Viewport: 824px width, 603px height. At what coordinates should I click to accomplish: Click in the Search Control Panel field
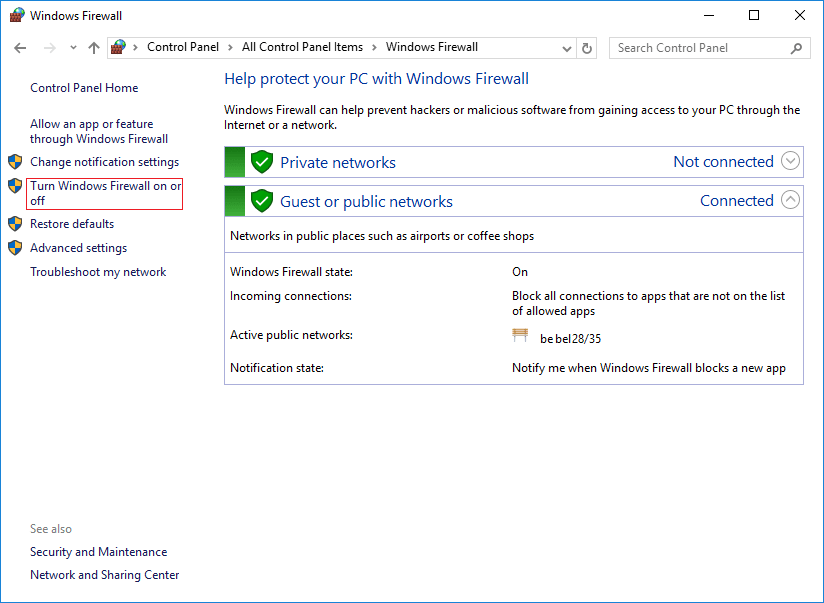coord(700,48)
